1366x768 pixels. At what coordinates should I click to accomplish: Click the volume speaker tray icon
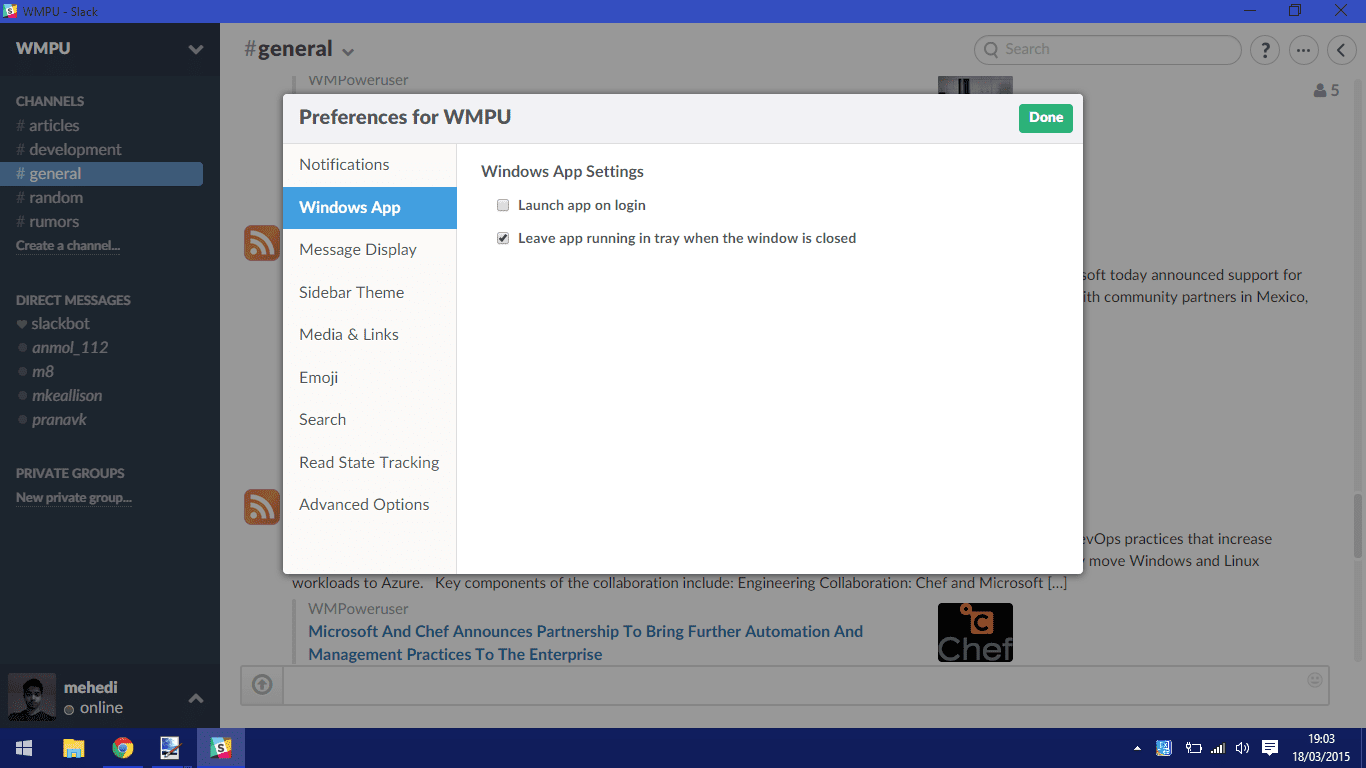(1242, 748)
